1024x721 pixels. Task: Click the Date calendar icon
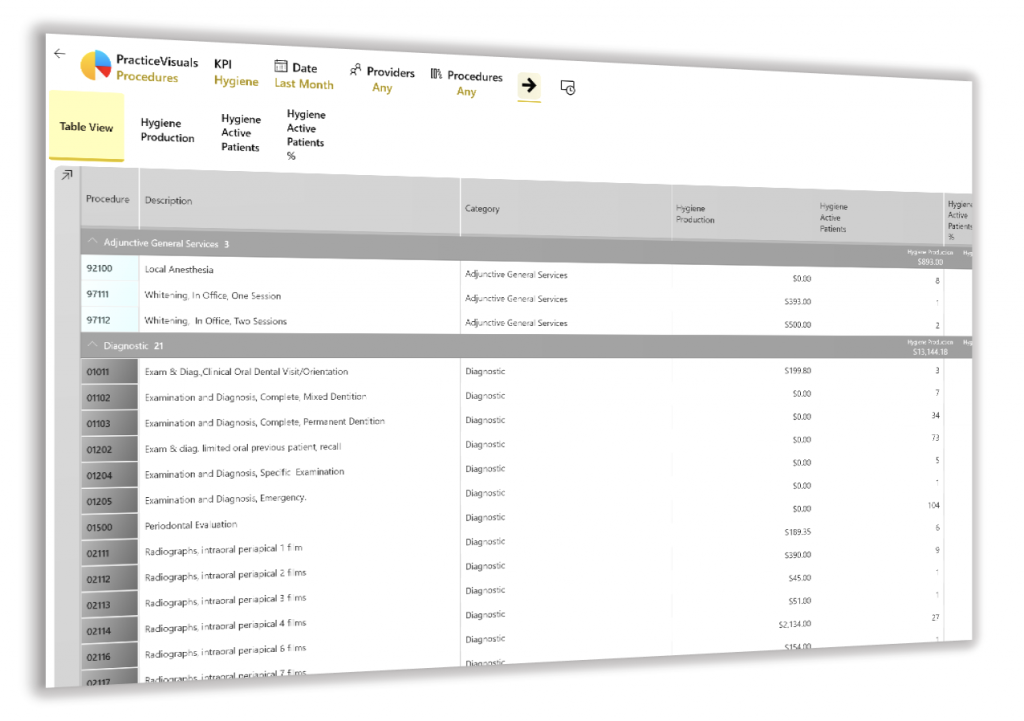coord(281,67)
